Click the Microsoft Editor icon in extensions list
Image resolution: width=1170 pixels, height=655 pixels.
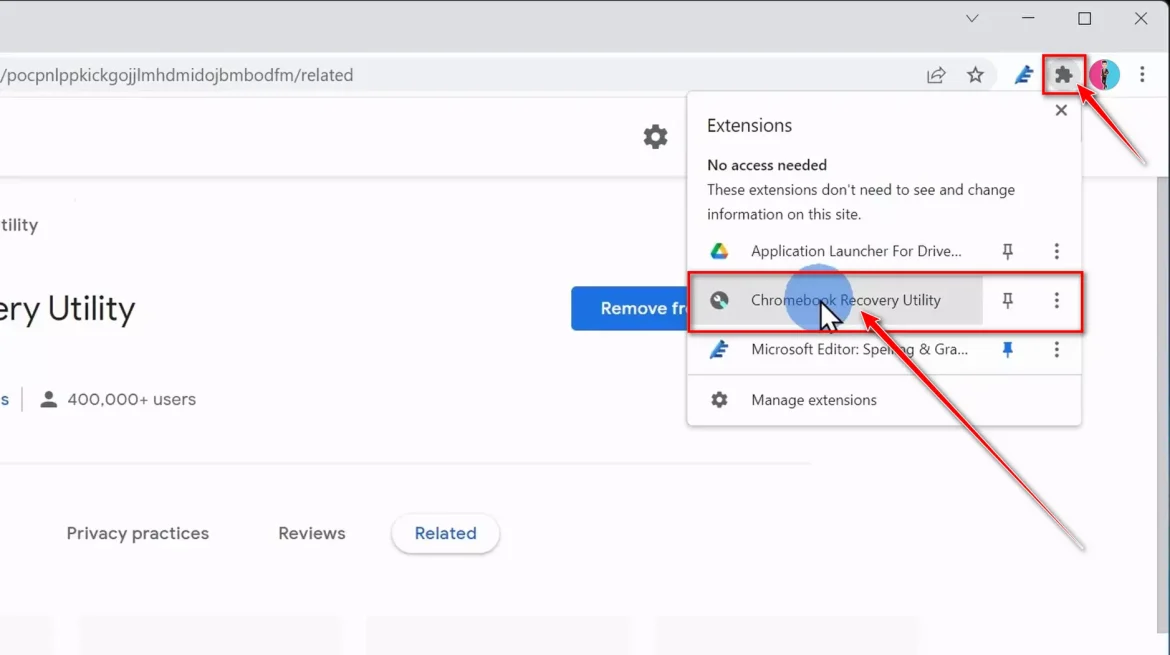719,349
